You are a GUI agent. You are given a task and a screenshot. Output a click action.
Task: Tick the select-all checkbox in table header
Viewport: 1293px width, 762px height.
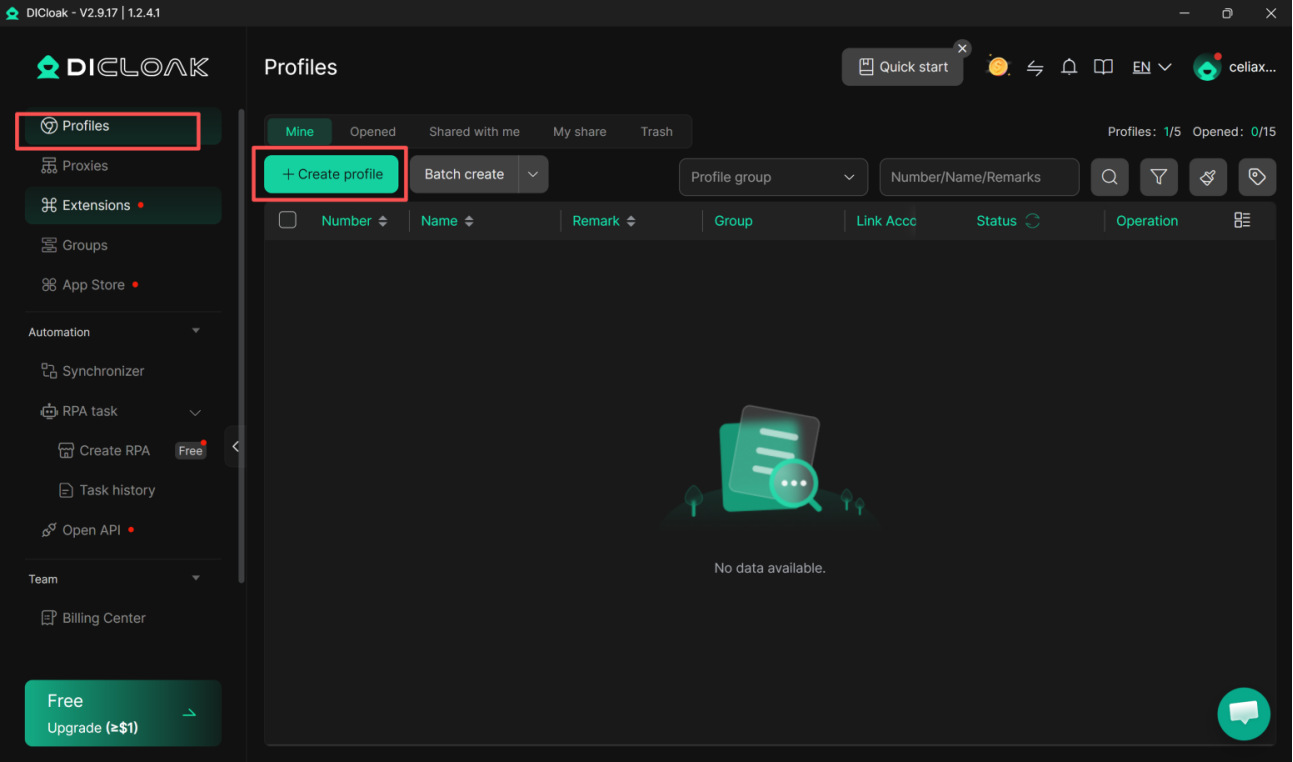point(288,220)
